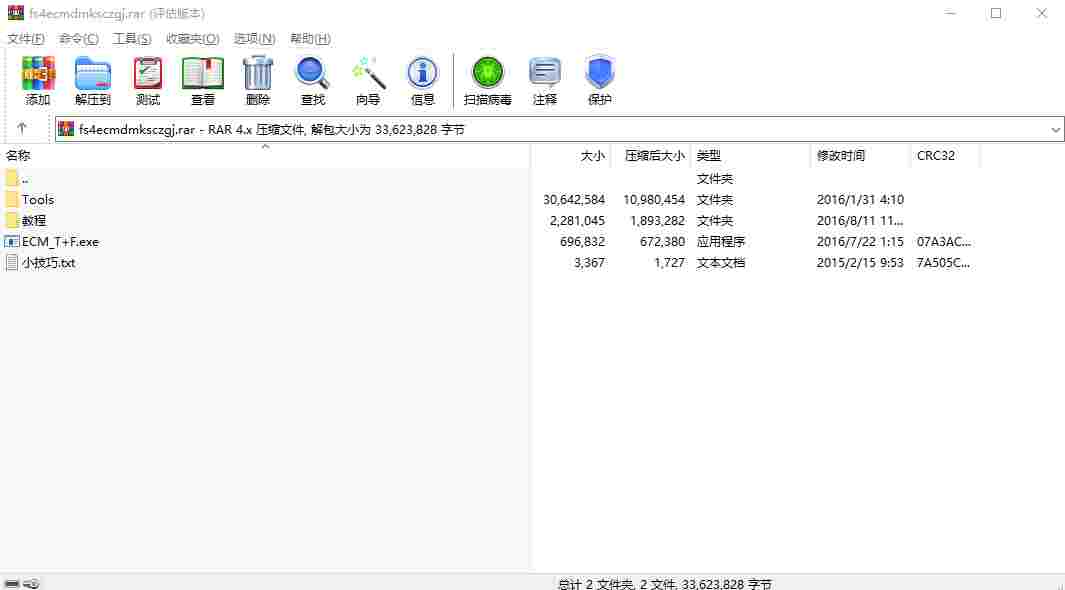
Task: Sort by 名称 column header
Action: point(265,155)
